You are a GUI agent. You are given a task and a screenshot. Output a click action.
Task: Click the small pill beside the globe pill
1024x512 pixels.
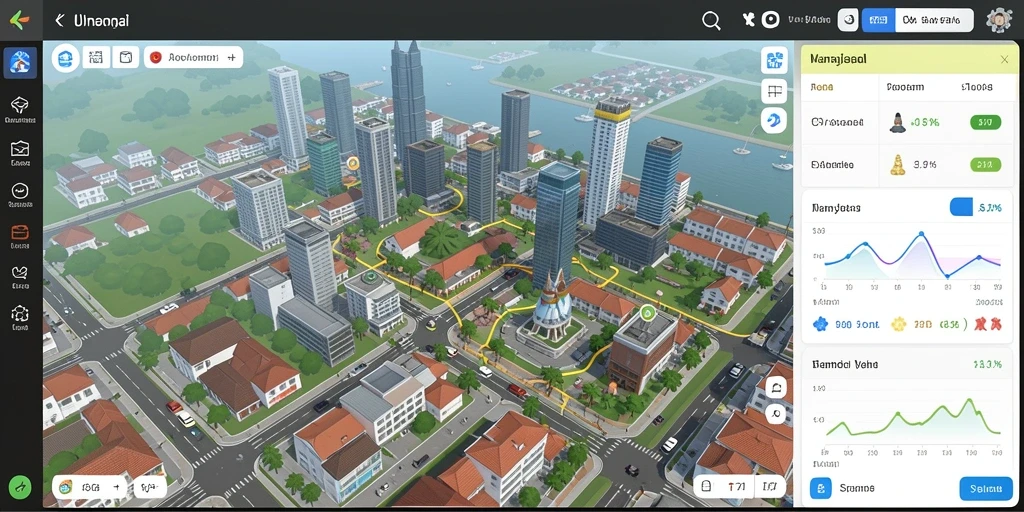point(150,487)
